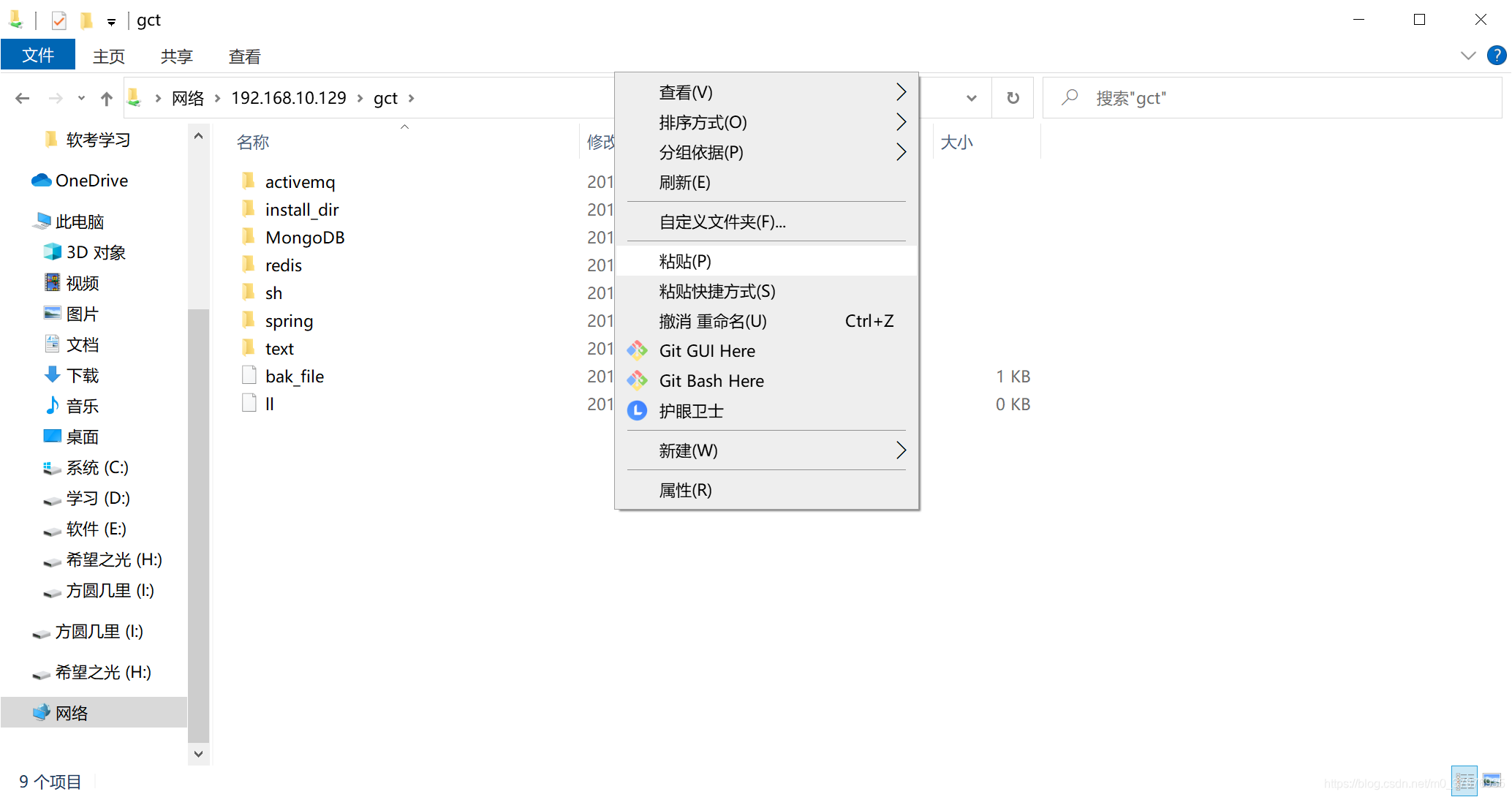
Task: Choose 自定义文件夹(F)... menu entry
Action: pos(766,222)
